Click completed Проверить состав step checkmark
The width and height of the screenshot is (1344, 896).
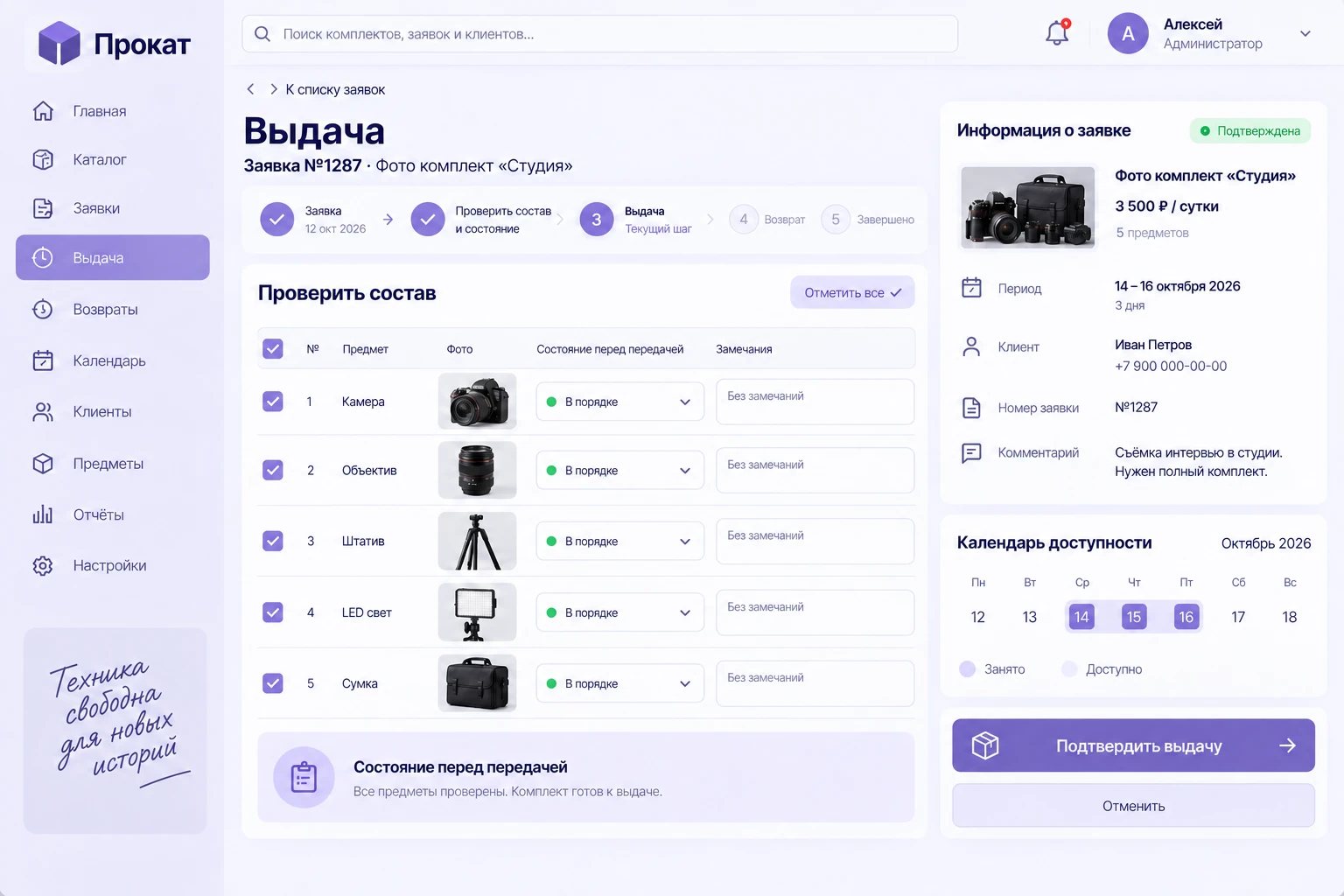coord(428,220)
